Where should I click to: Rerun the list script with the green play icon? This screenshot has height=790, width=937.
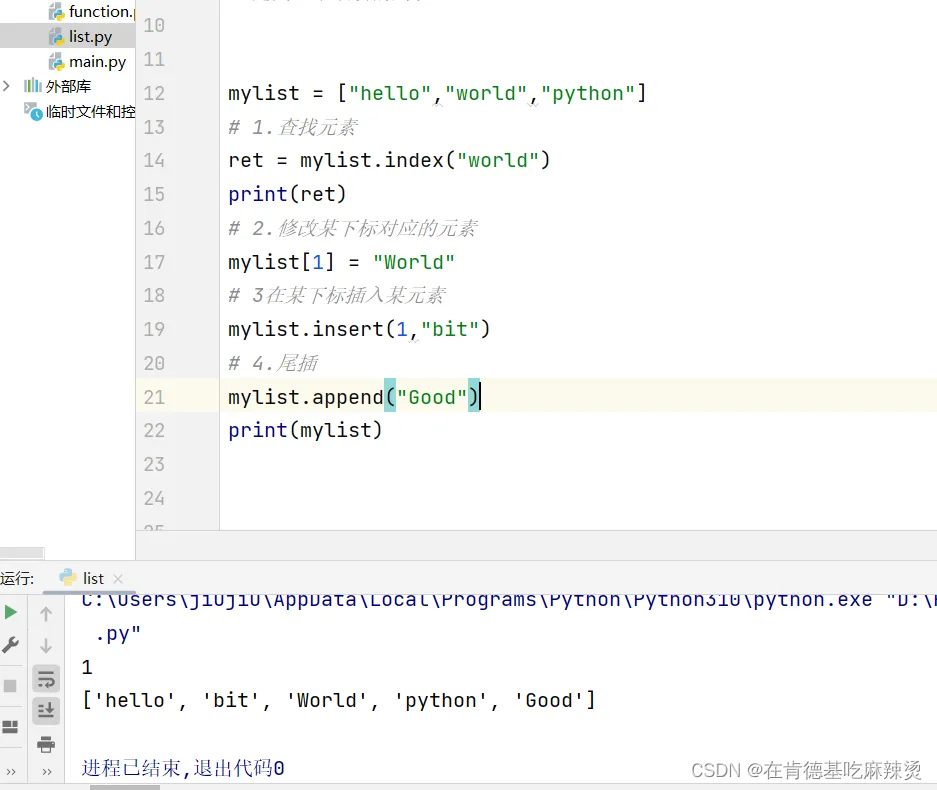click(x=10, y=613)
